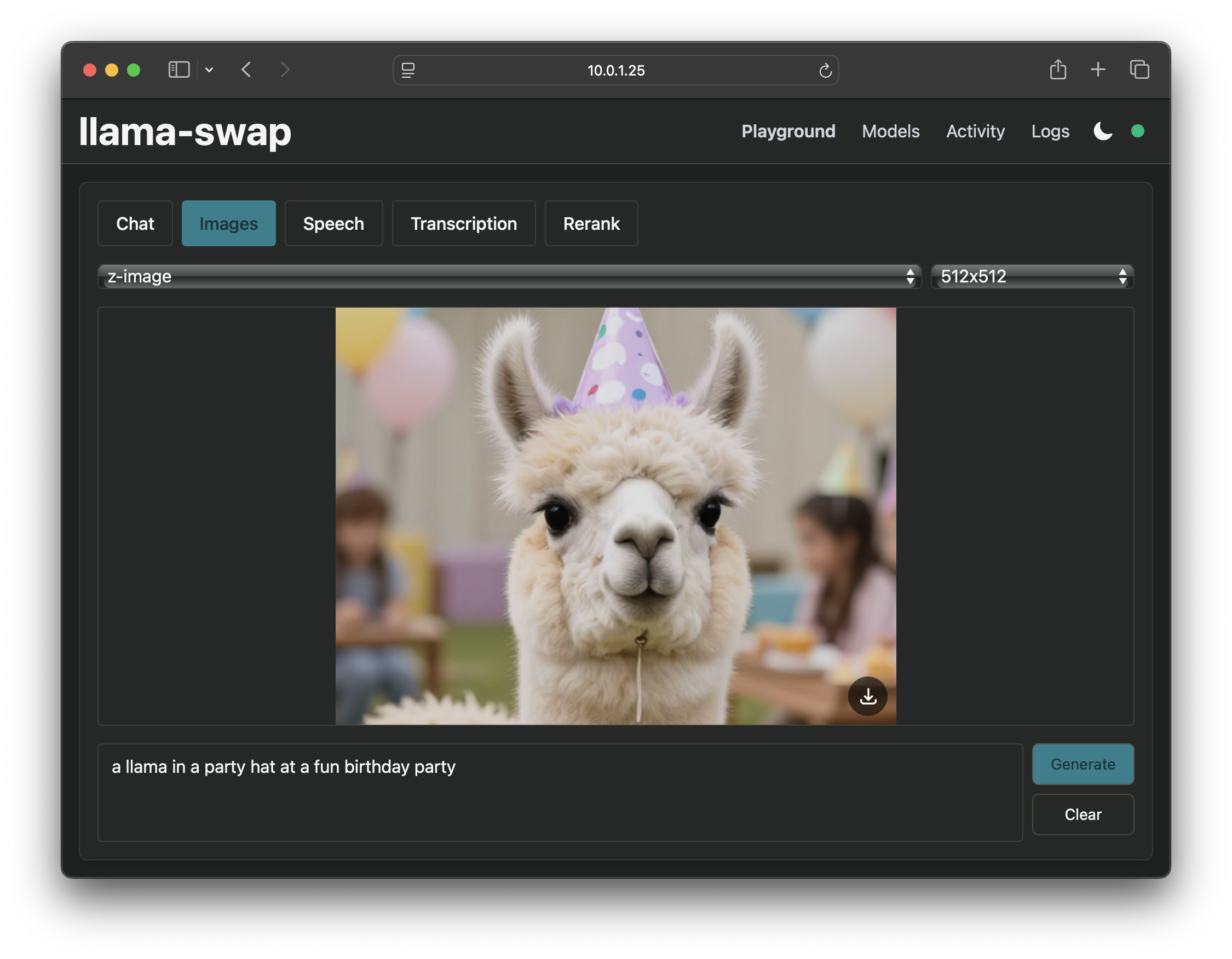Open the Models page link
The height and width of the screenshot is (959, 1232).
[890, 131]
